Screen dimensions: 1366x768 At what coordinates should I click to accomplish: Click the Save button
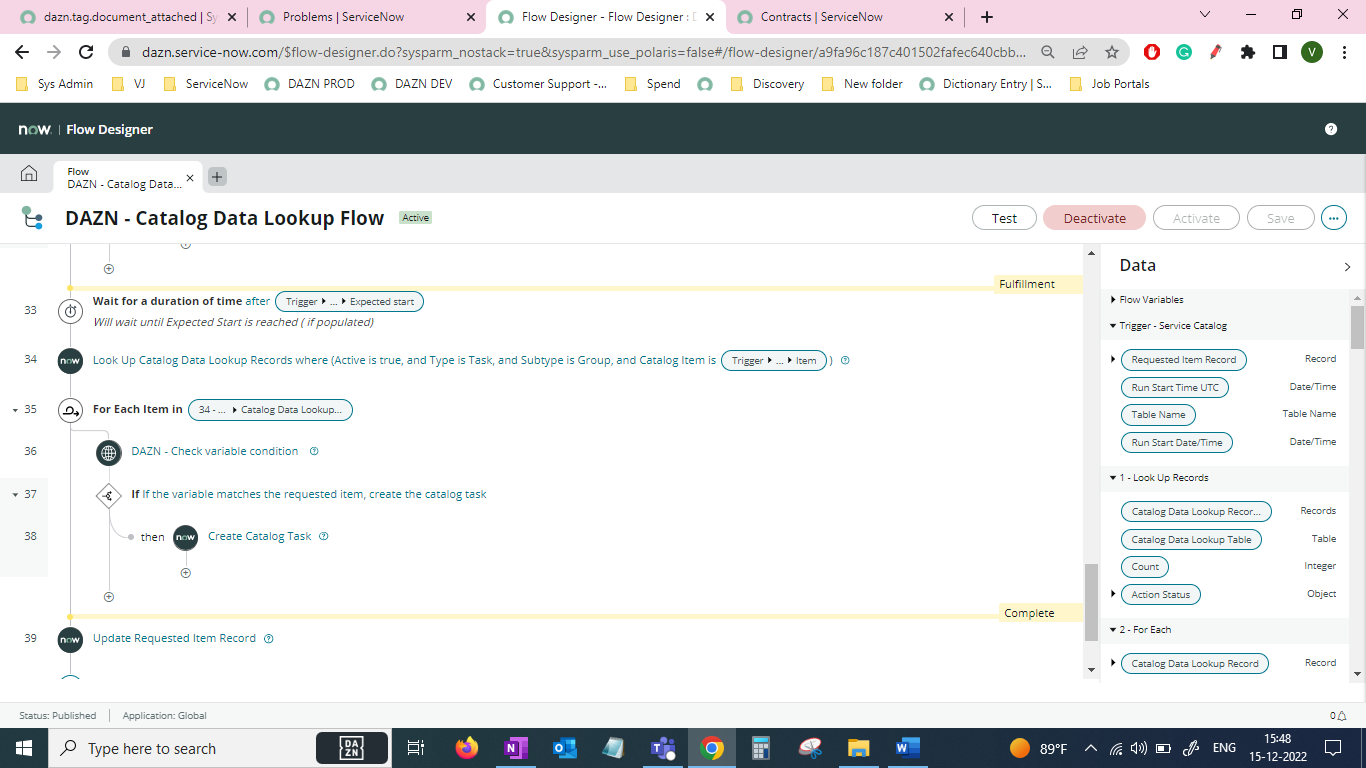(x=1280, y=218)
